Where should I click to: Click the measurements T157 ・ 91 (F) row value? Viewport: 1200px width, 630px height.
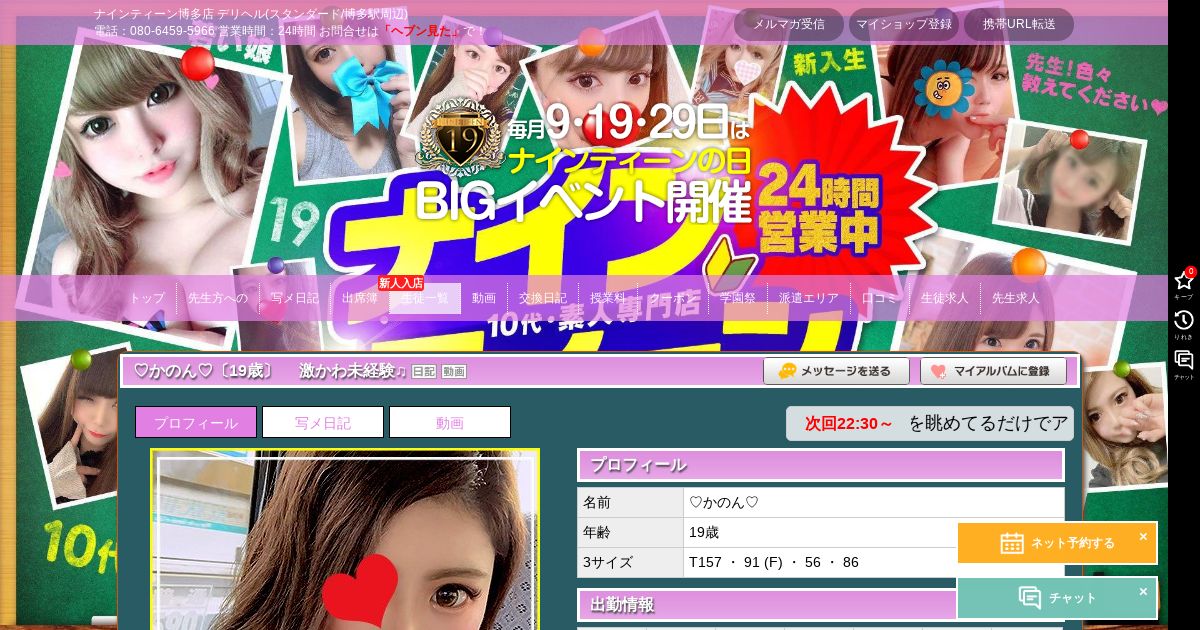[773, 562]
